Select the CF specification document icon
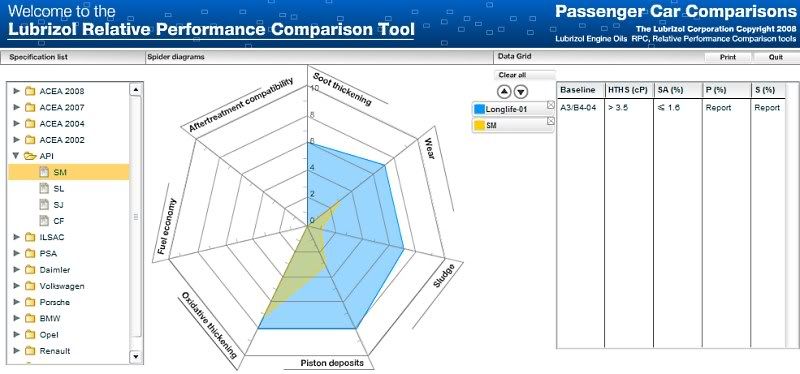Screen dimensions: 800x374 pos(44,221)
